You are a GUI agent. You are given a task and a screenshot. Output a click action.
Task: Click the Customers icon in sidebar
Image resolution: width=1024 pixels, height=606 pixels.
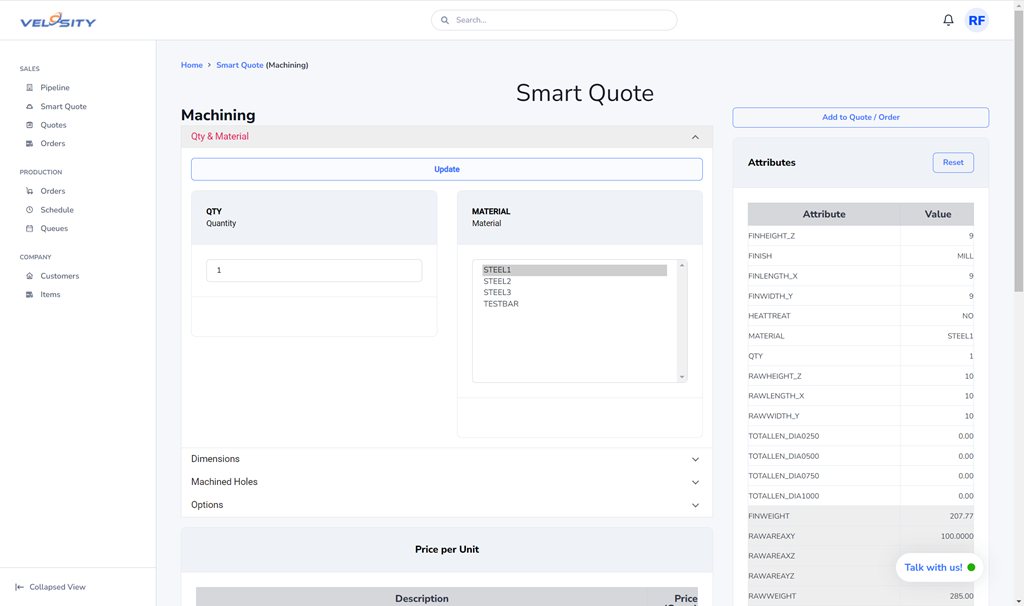tap(30, 276)
